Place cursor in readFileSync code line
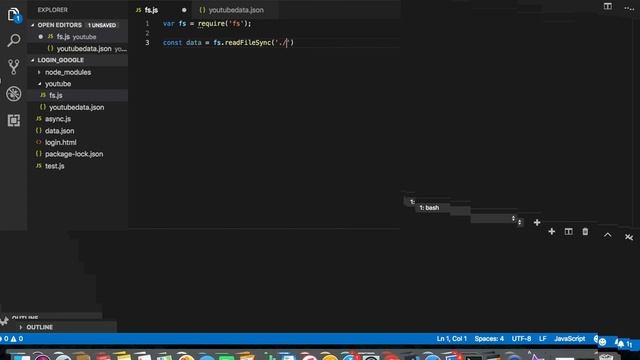 [228, 42]
